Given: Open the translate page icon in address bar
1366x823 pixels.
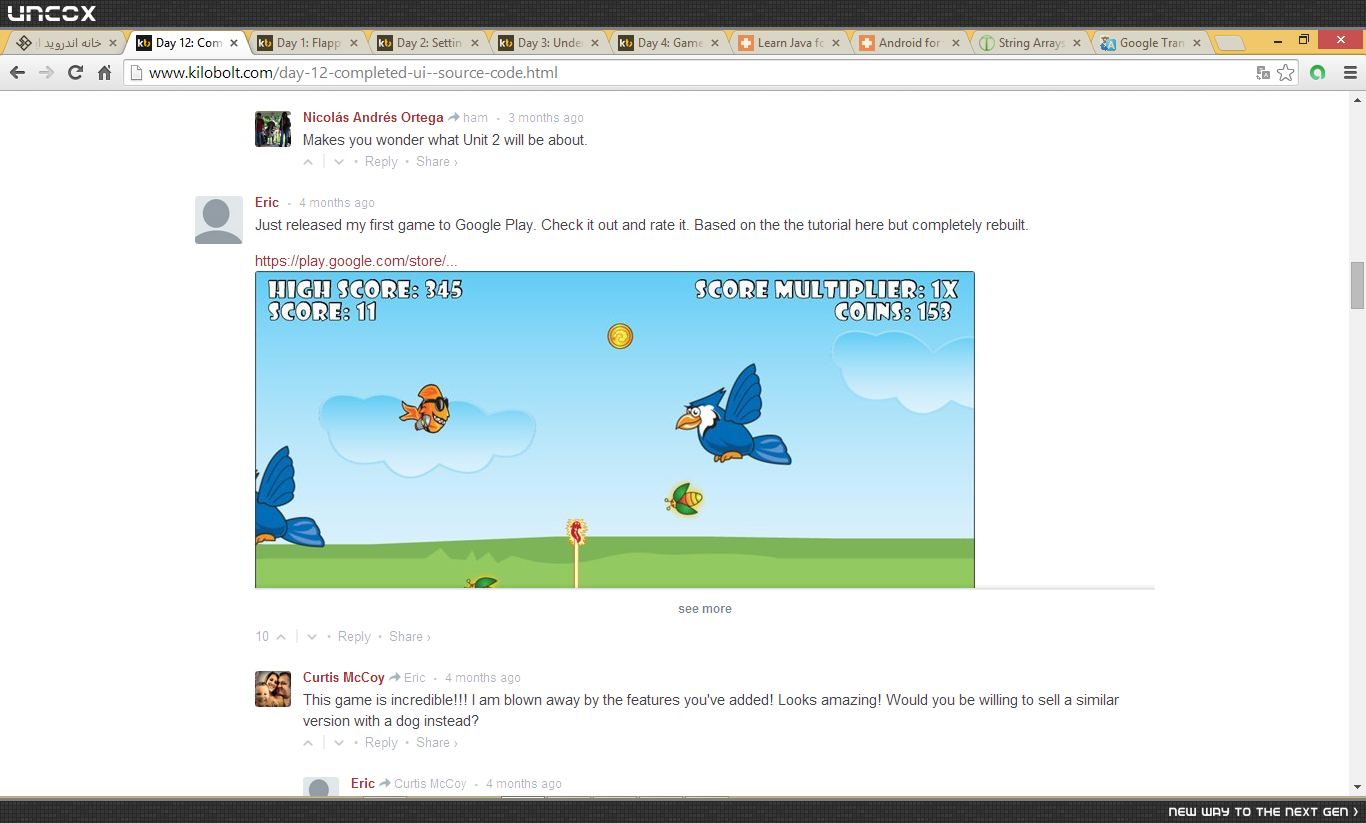Looking at the screenshot, I should coord(1264,72).
